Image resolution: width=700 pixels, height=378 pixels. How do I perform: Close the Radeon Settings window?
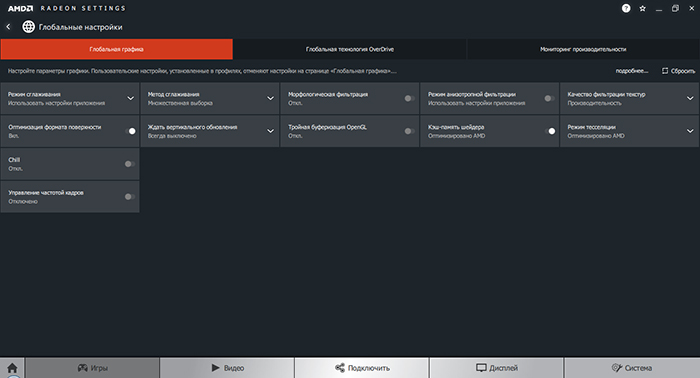pos(692,8)
